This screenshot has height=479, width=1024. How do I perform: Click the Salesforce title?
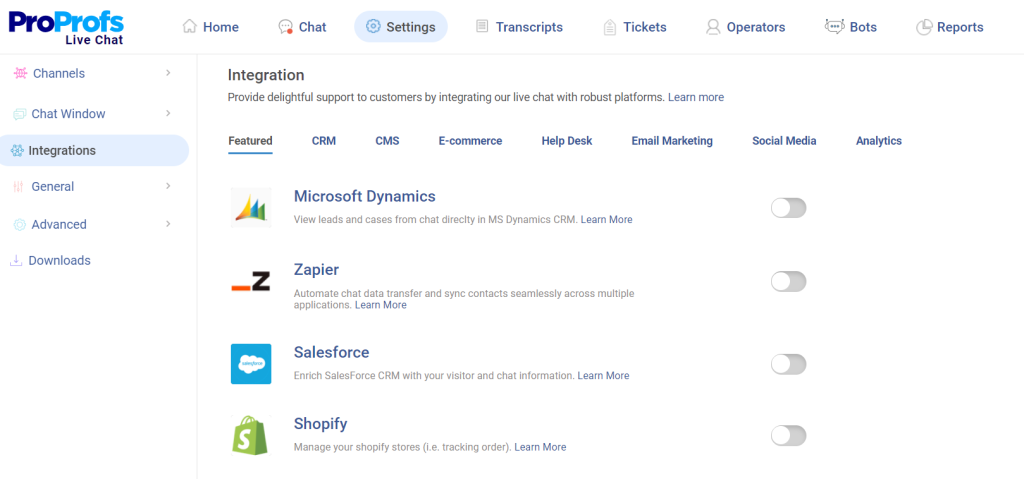pos(331,352)
